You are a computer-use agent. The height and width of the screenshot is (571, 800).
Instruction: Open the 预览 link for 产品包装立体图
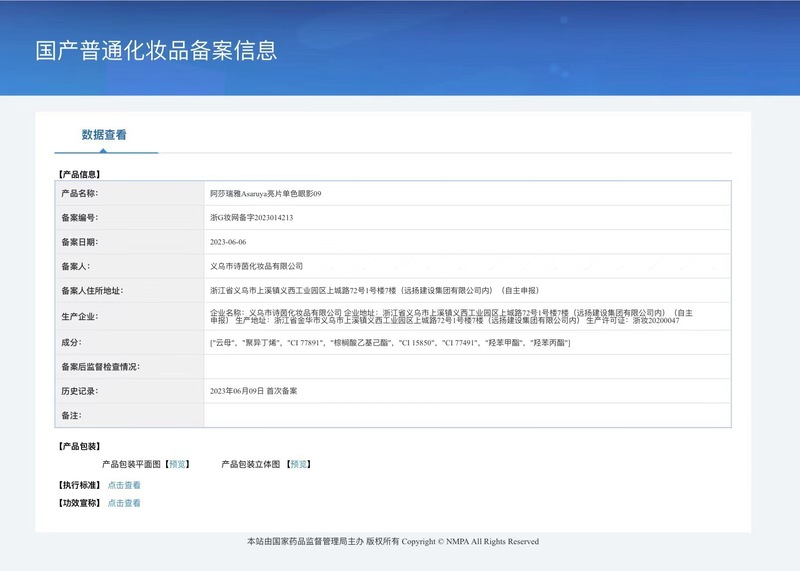coord(299,464)
